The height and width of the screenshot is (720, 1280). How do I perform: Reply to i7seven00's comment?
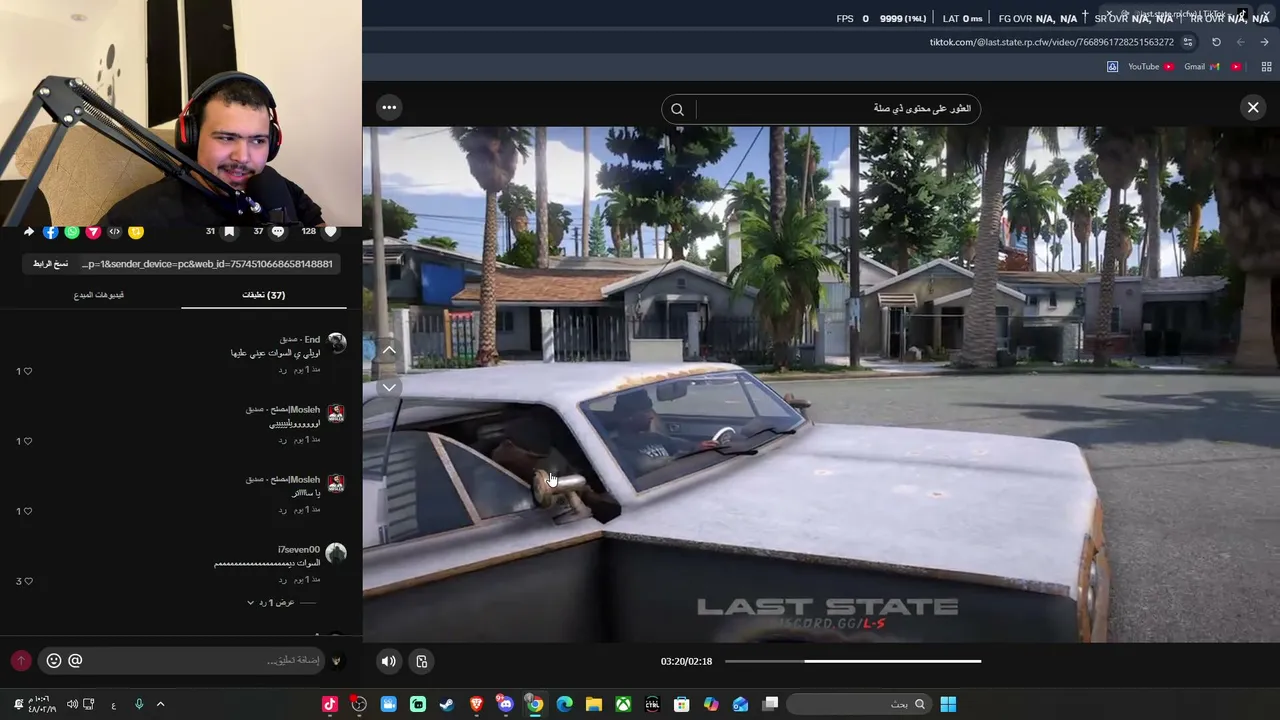pyautogui.click(x=283, y=580)
